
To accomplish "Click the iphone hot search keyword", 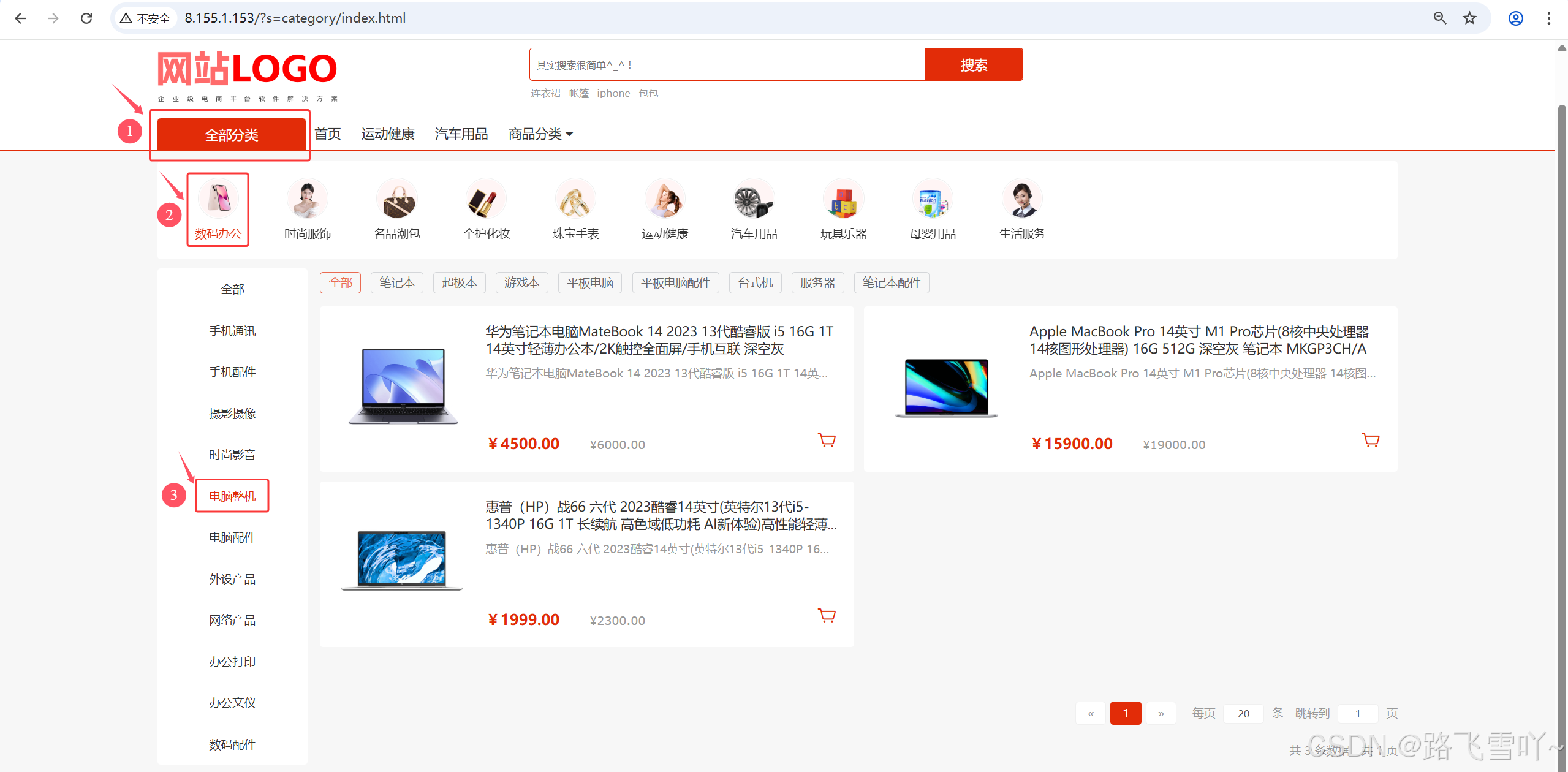I will [613, 93].
